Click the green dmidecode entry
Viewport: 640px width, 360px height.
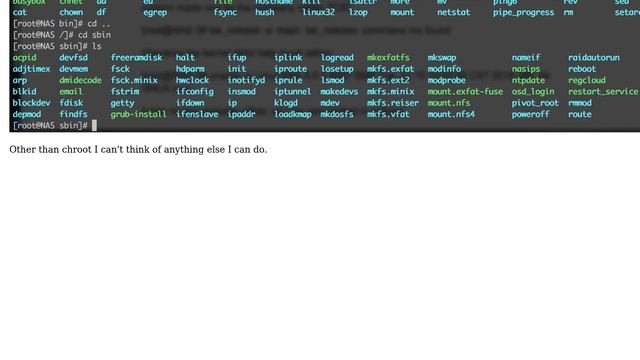(x=80, y=80)
